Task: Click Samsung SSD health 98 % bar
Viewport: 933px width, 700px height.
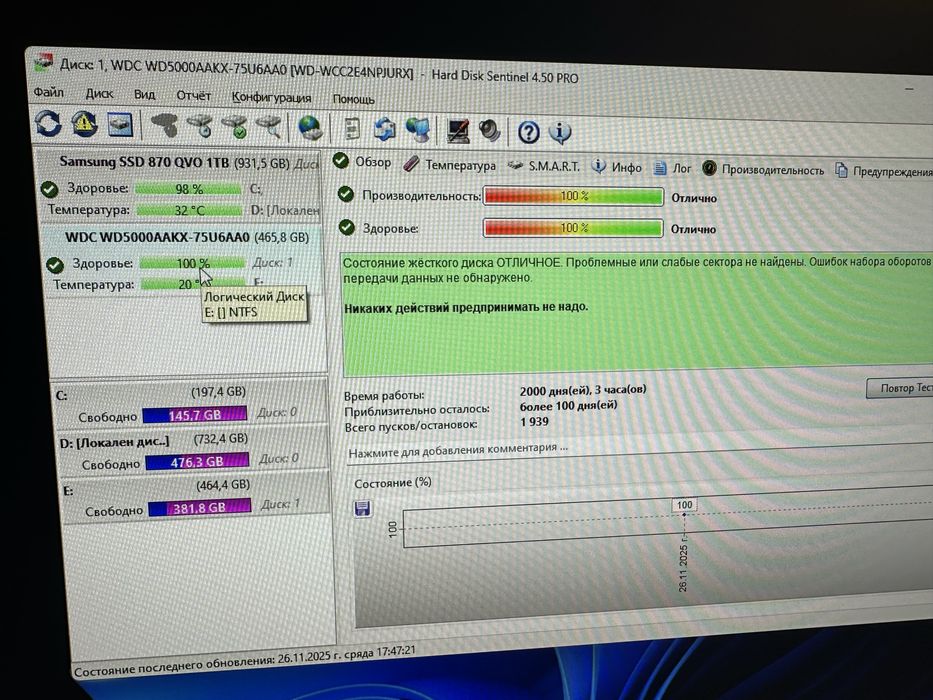Action: click(x=189, y=189)
